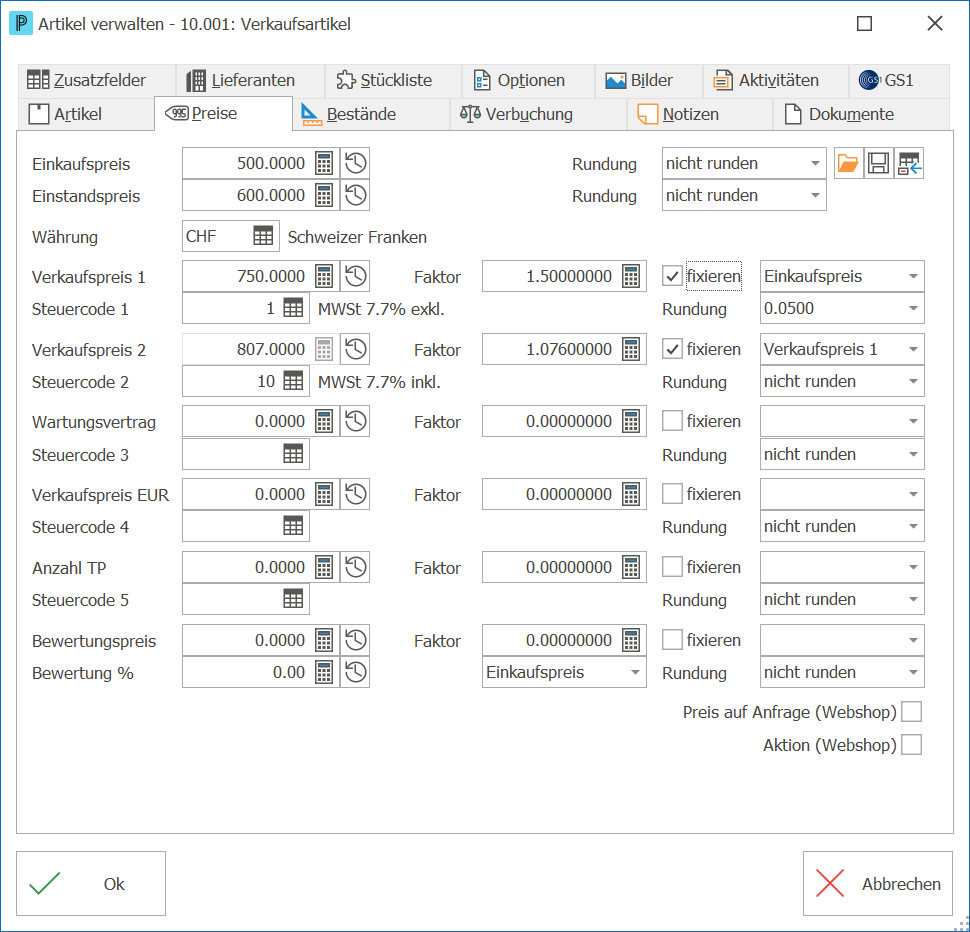Viewport: 970px width, 932px height.
Task: Open calculator for Einstandspreis field
Action: [324, 195]
